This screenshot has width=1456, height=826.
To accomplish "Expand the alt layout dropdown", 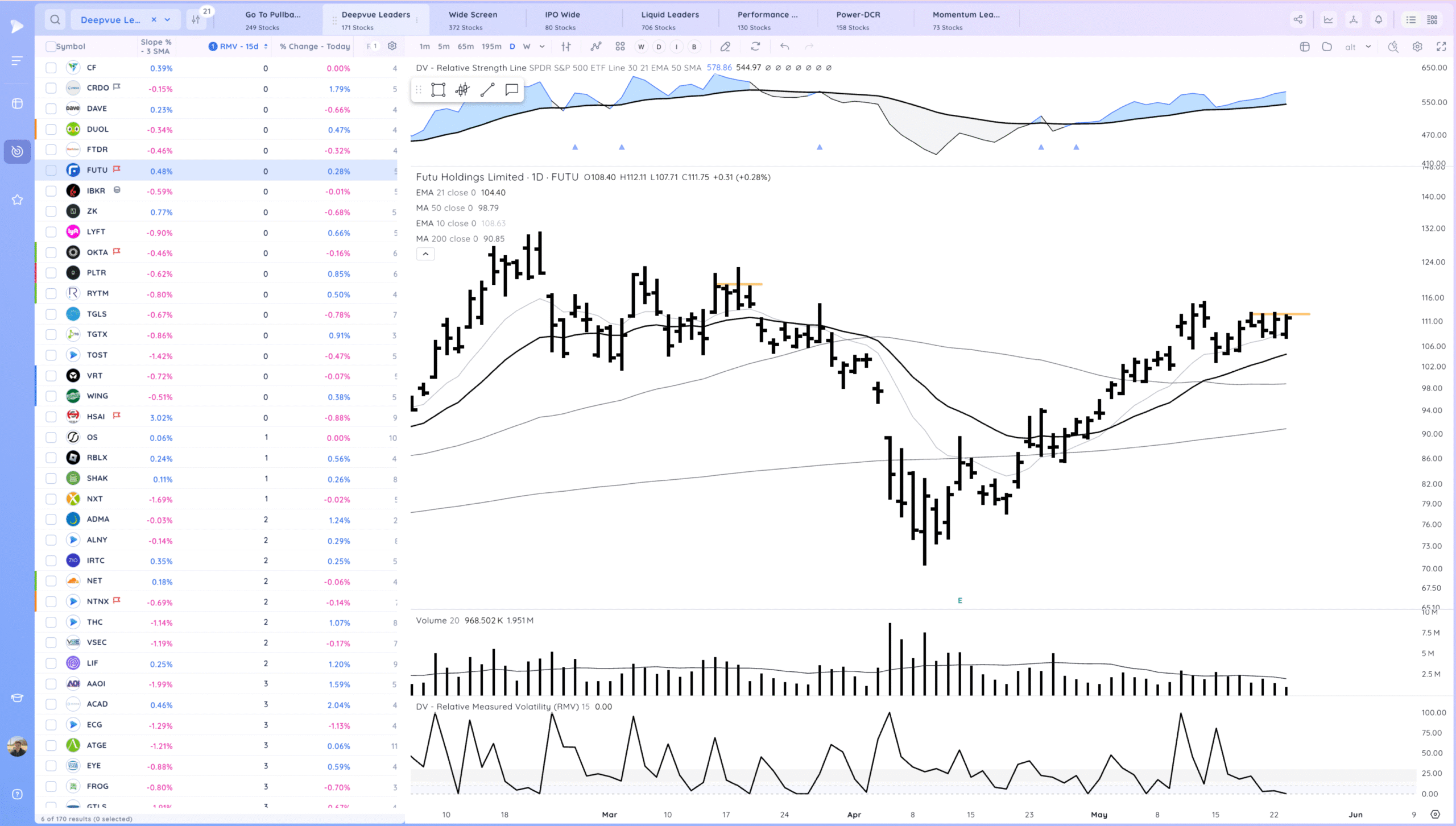I will tap(1368, 47).
